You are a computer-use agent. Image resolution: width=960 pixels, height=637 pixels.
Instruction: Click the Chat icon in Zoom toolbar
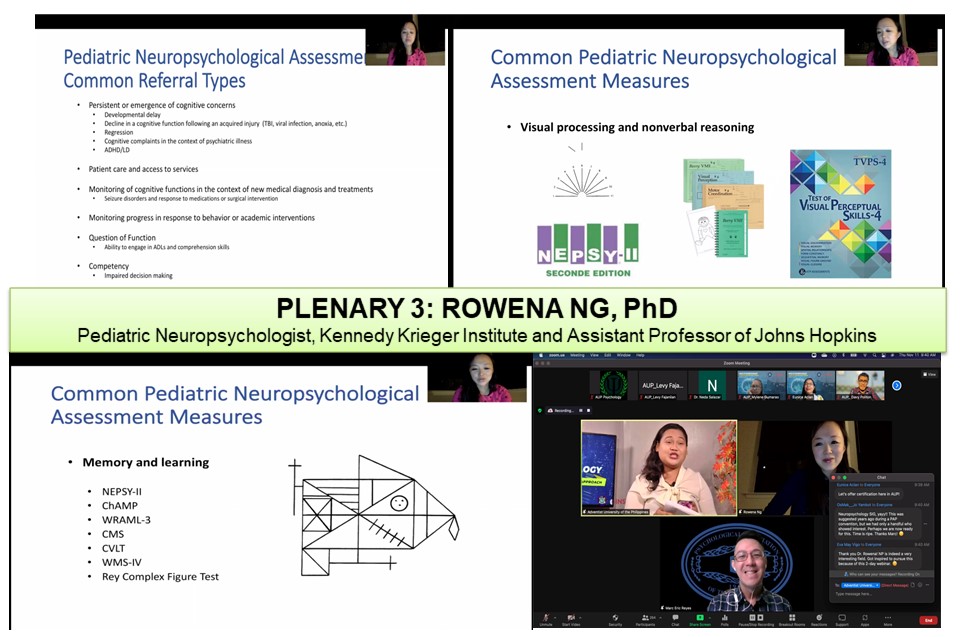click(x=675, y=617)
